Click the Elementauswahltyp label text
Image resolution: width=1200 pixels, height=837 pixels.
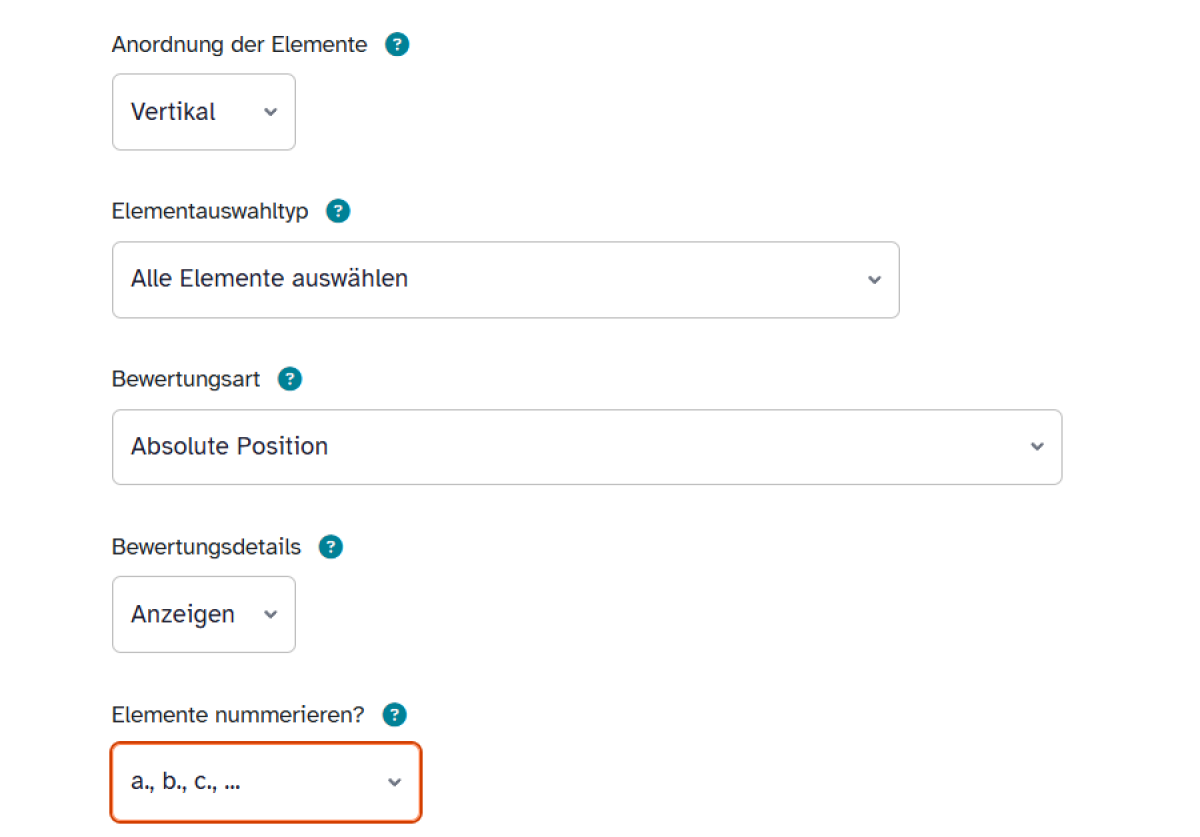[210, 212]
